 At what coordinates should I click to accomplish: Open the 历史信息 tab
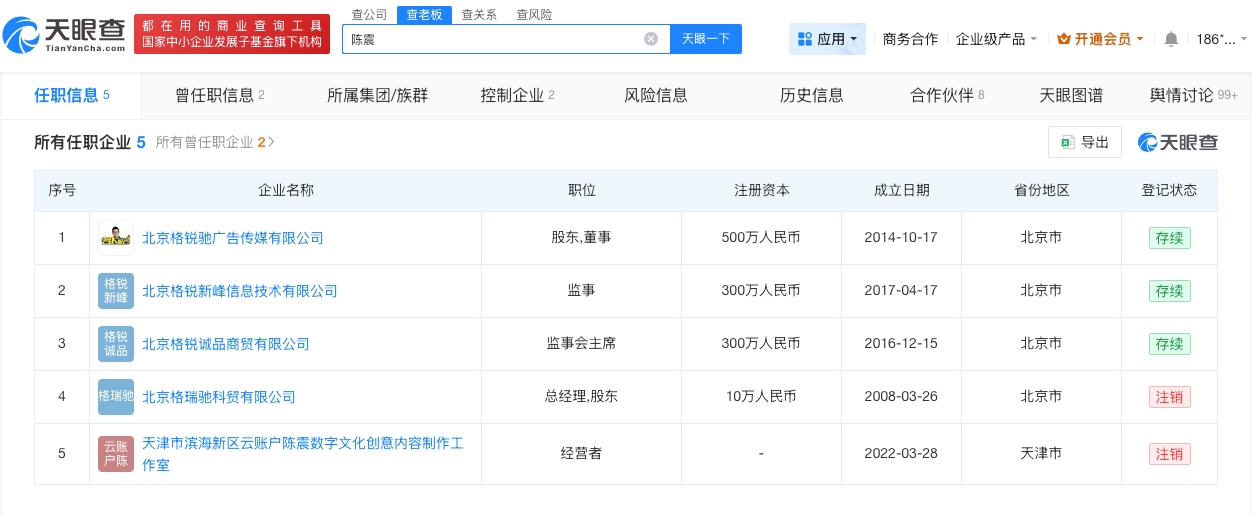[812, 95]
